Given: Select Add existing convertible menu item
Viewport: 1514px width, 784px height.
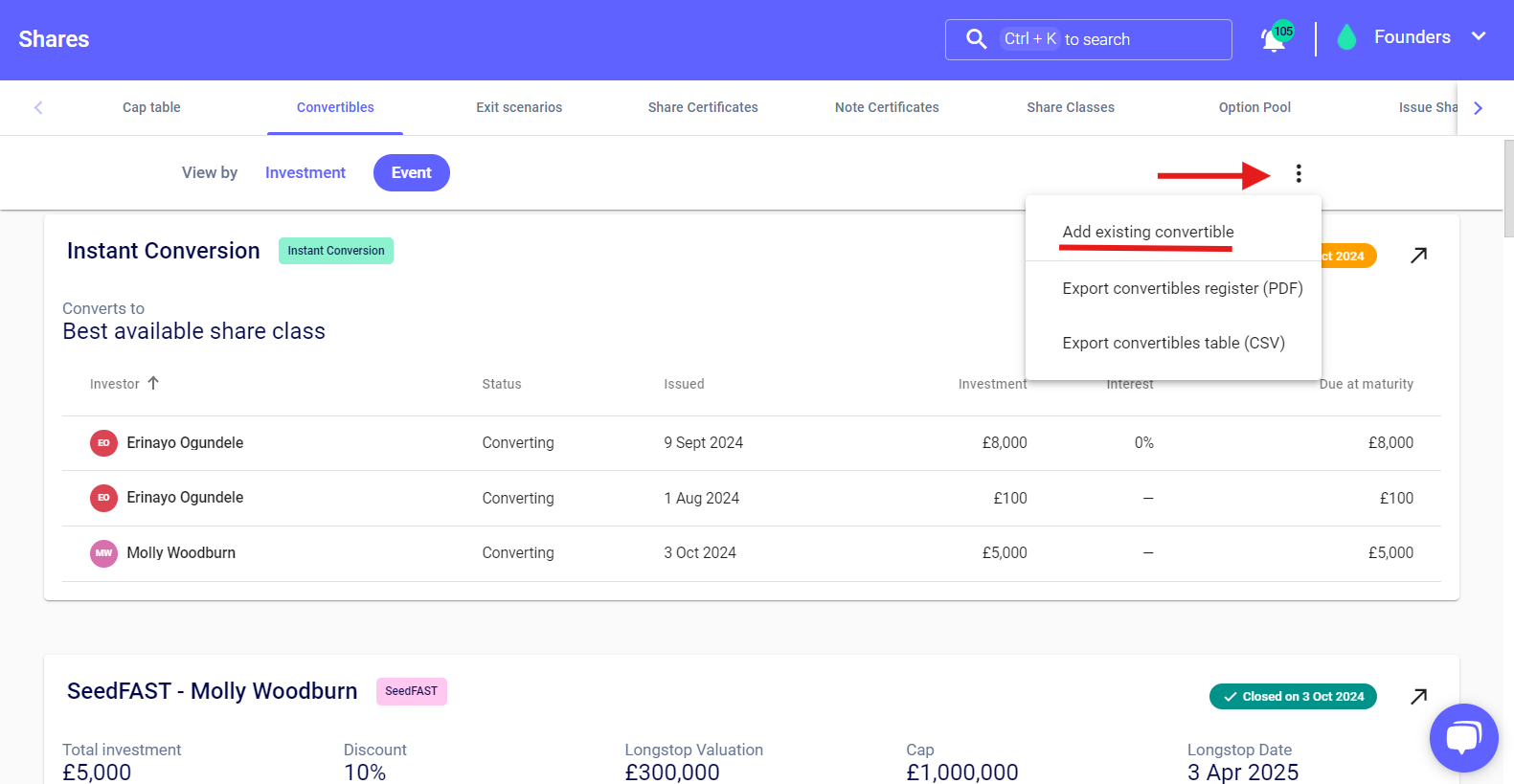Looking at the screenshot, I should 1147,232.
